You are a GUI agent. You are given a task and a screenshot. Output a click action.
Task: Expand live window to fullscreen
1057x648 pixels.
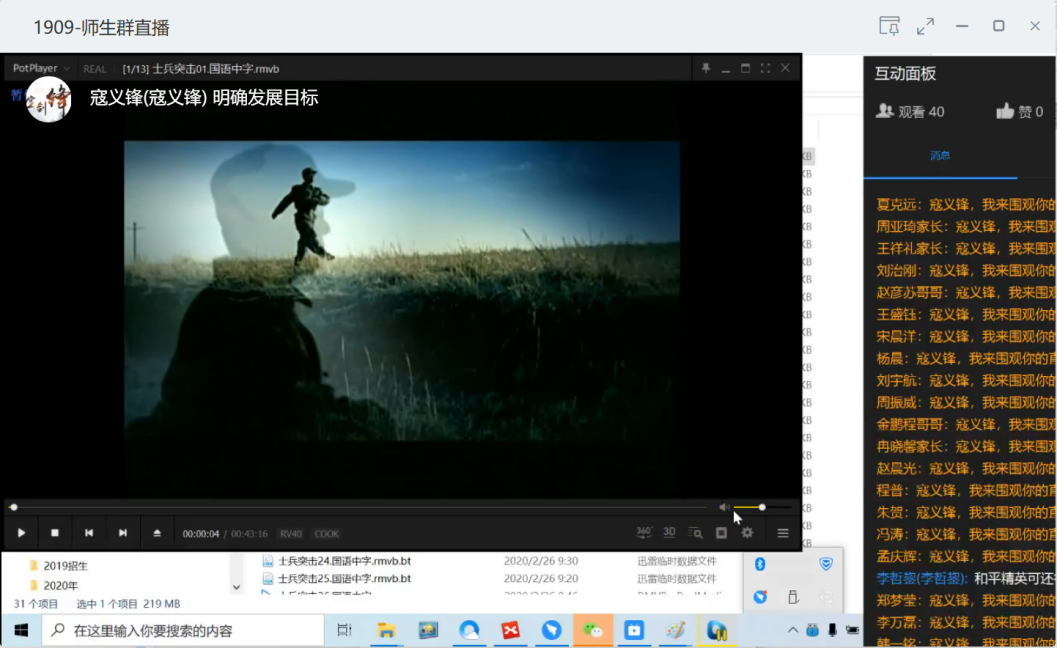(x=926, y=26)
